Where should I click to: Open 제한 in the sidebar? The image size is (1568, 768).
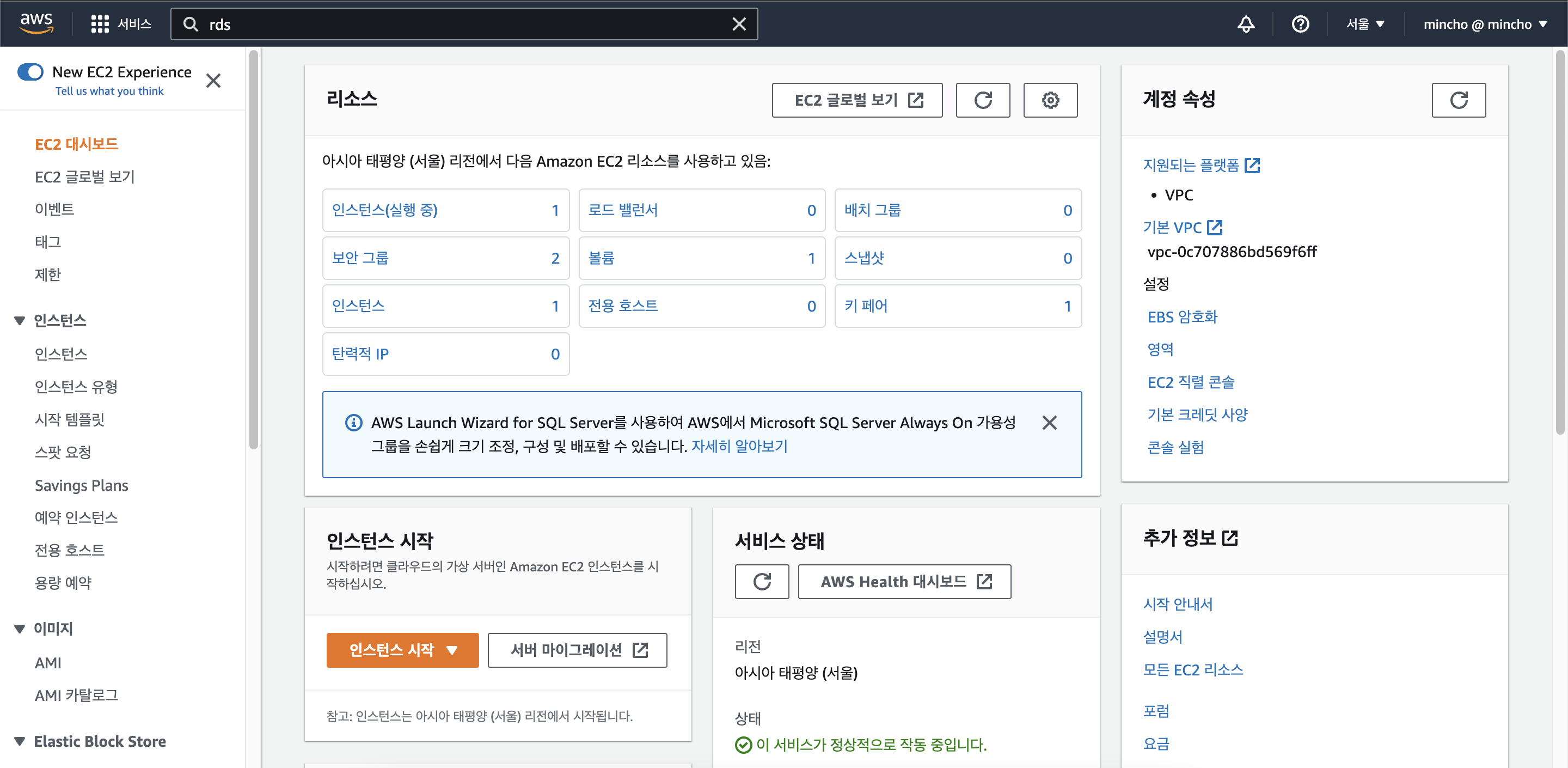[x=47, y=274]
